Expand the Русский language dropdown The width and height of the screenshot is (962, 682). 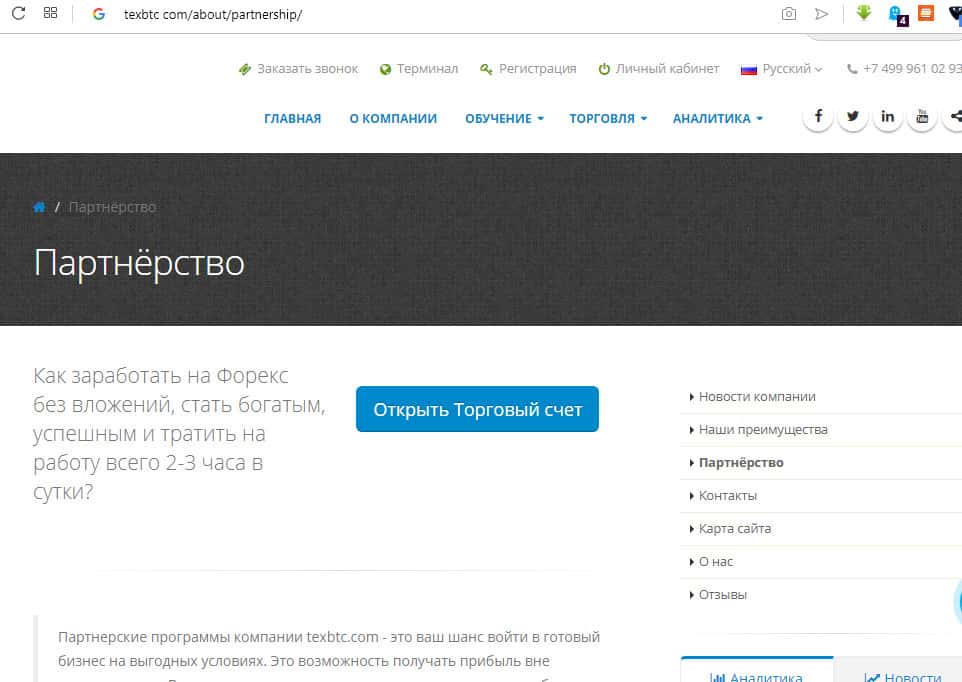pos(782,69)
